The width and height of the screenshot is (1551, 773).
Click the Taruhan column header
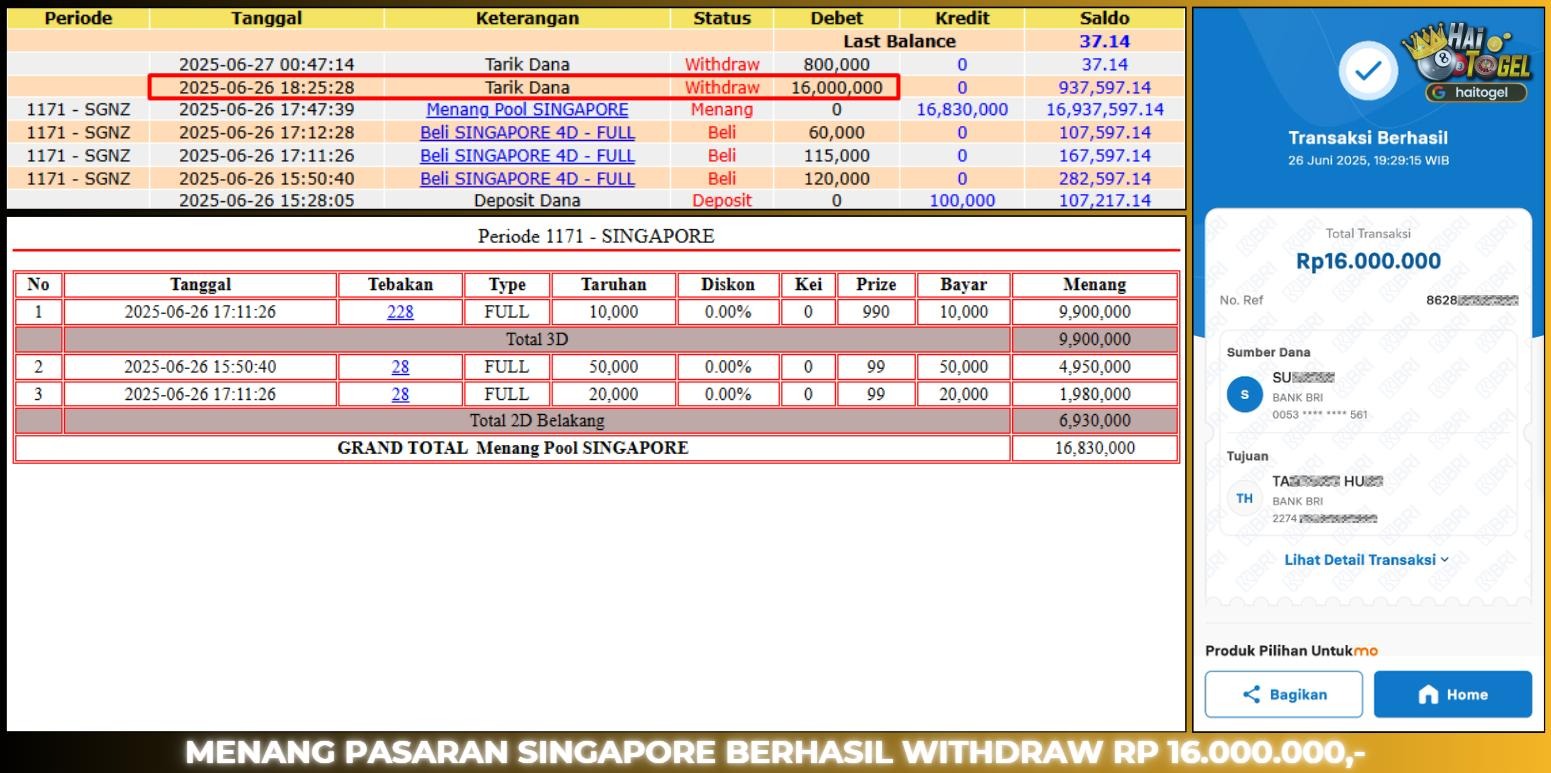613,284
